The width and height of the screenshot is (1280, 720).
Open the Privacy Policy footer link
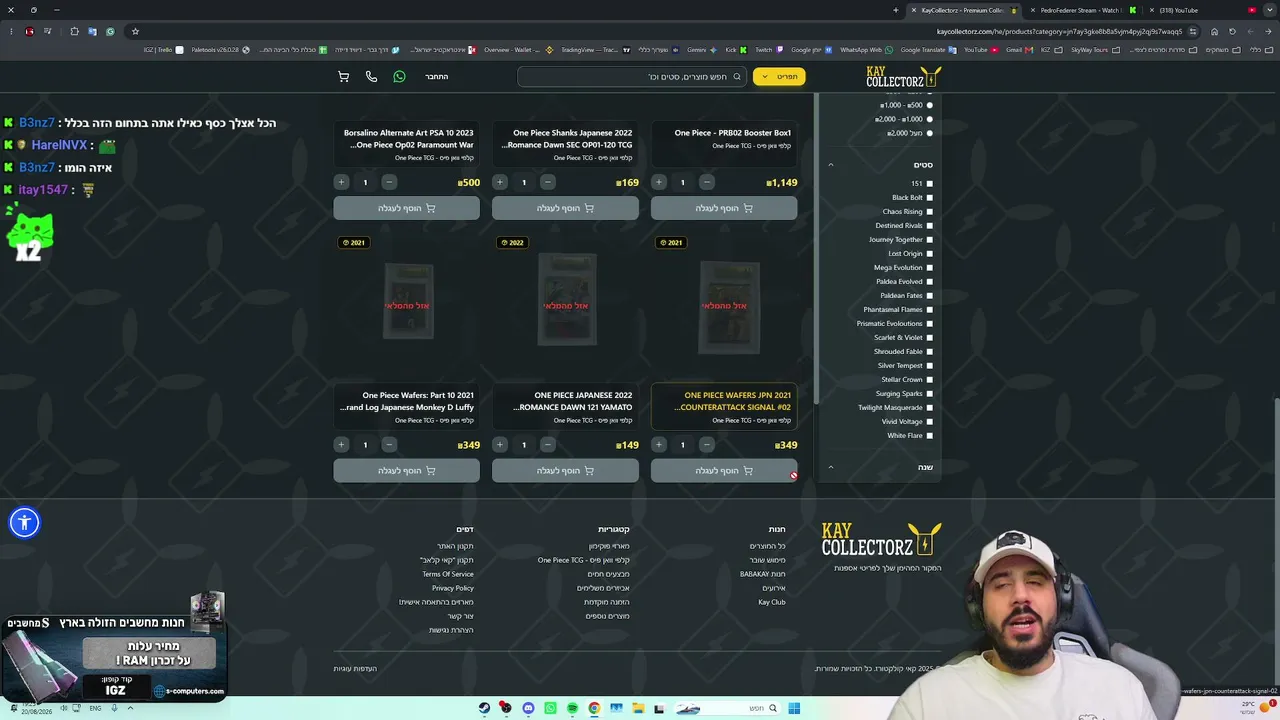(x=453, y=588)
